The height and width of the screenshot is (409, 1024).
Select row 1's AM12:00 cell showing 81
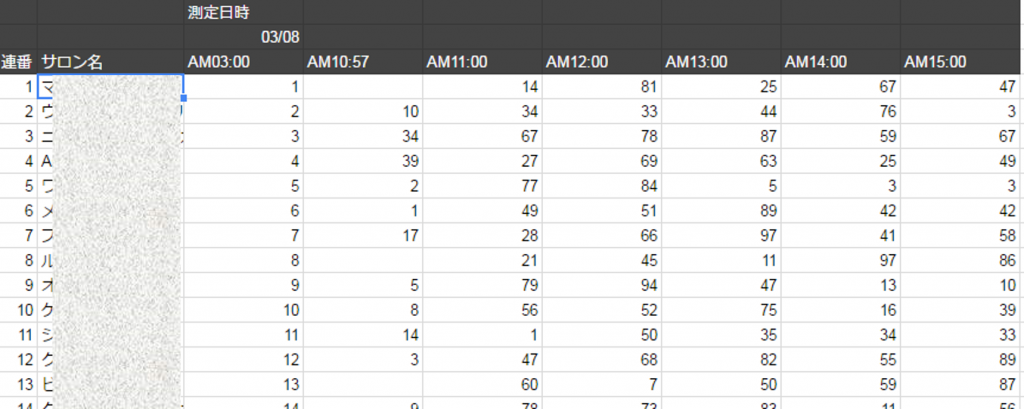pos(601,87)
